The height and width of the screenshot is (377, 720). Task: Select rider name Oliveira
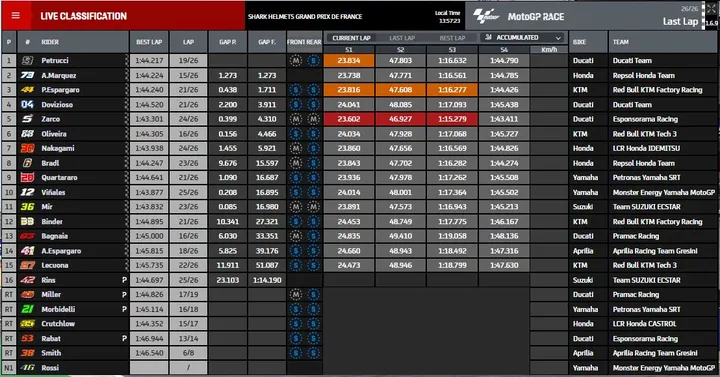tap(54, 134)
